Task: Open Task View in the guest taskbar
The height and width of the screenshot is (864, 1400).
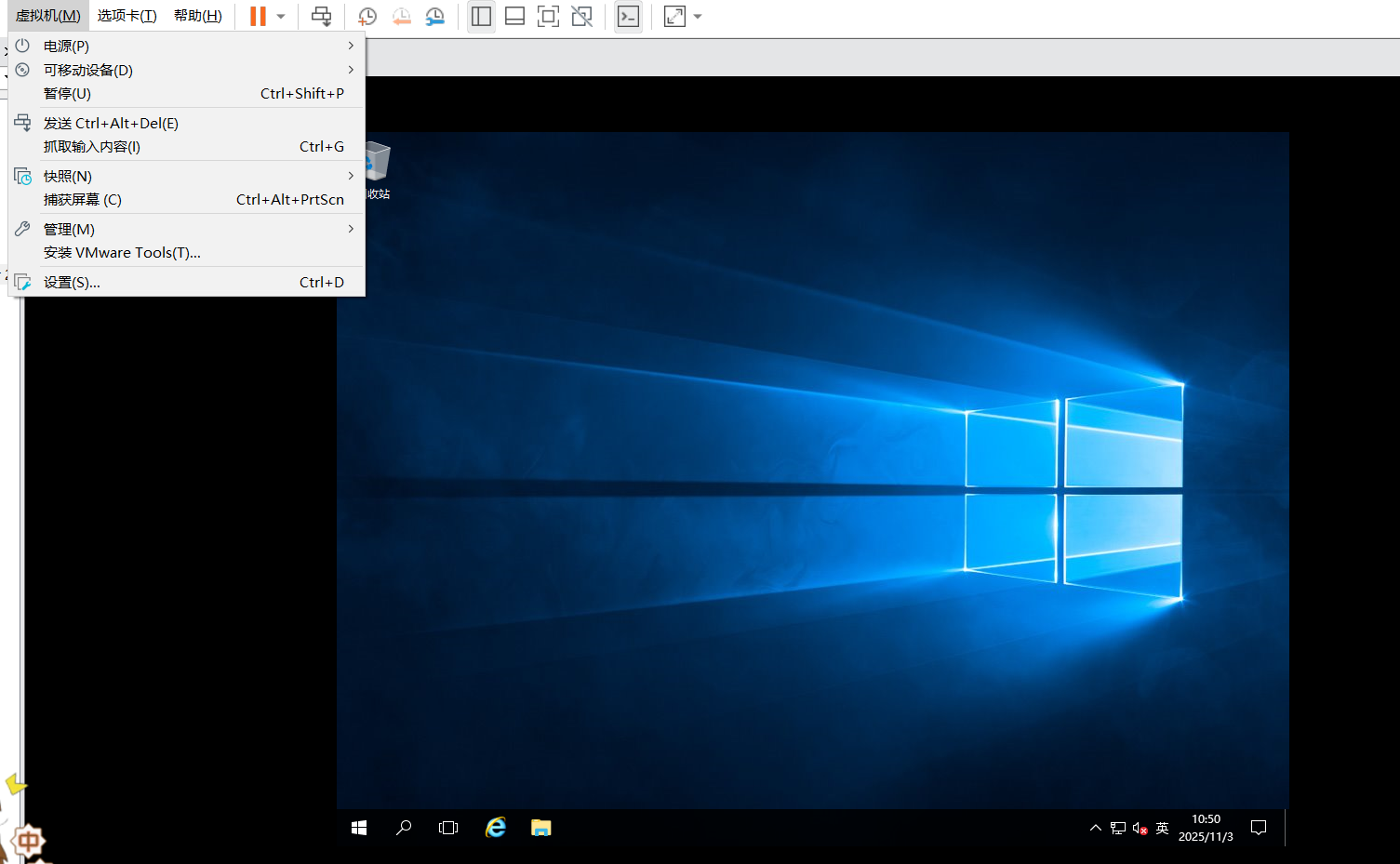Action: [x=448, y=828]
